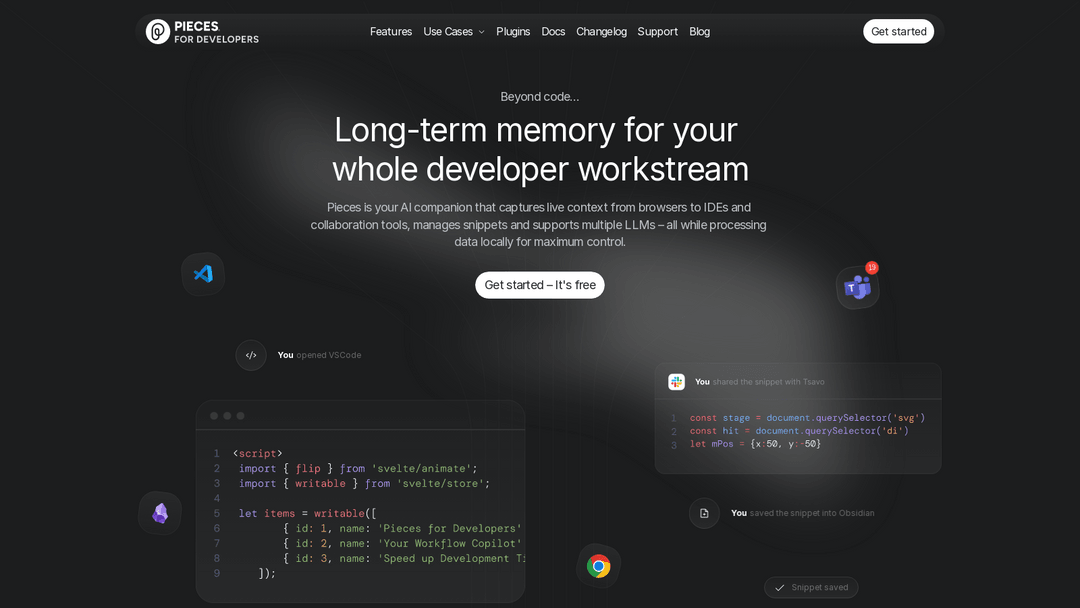
Task: Click 'saved the snippet into Obsidian' text
Action: tap(812, 513)
